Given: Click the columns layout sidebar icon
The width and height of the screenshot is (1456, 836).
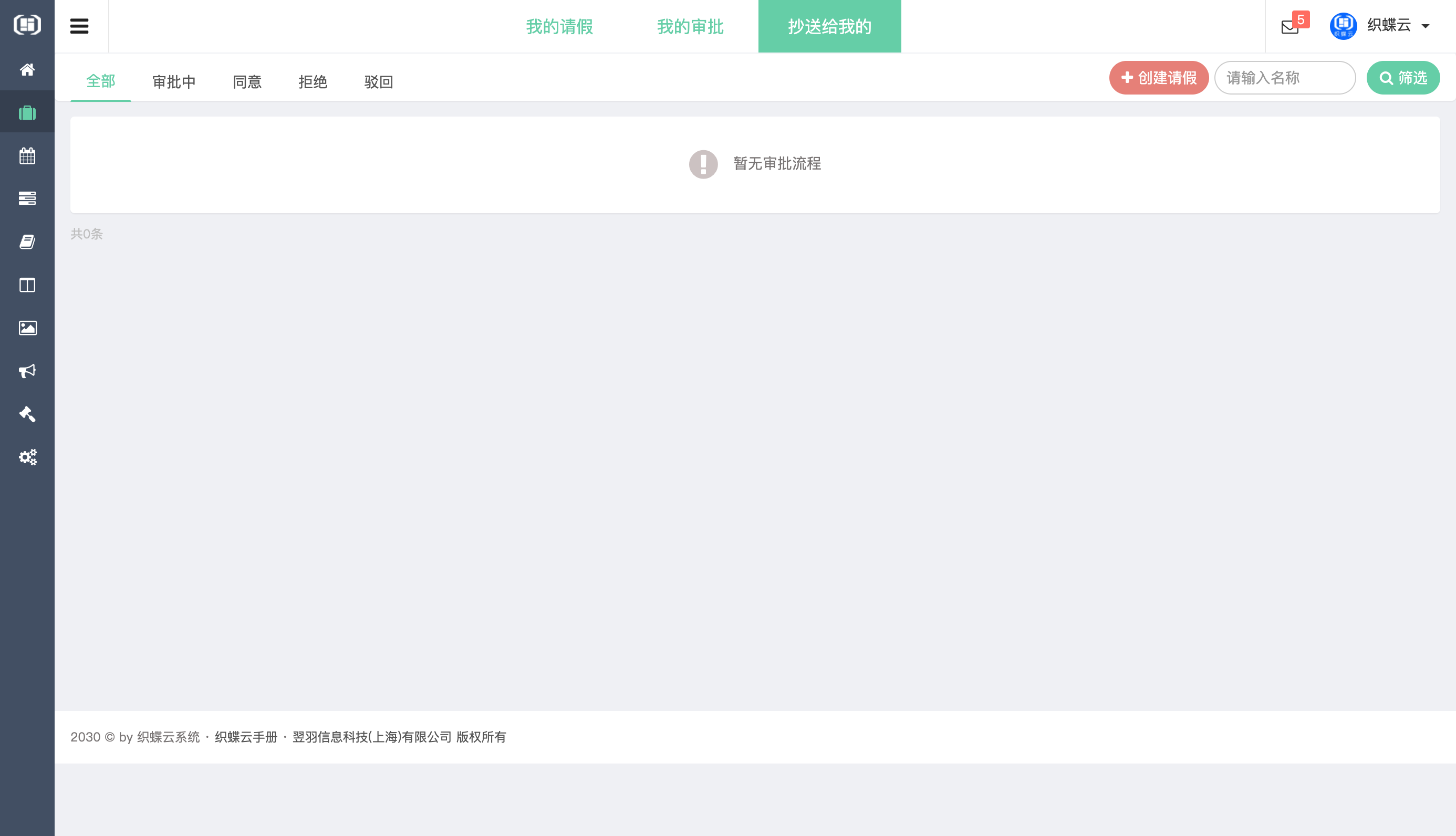Looking at the screenshot, I should pos(27,285).
